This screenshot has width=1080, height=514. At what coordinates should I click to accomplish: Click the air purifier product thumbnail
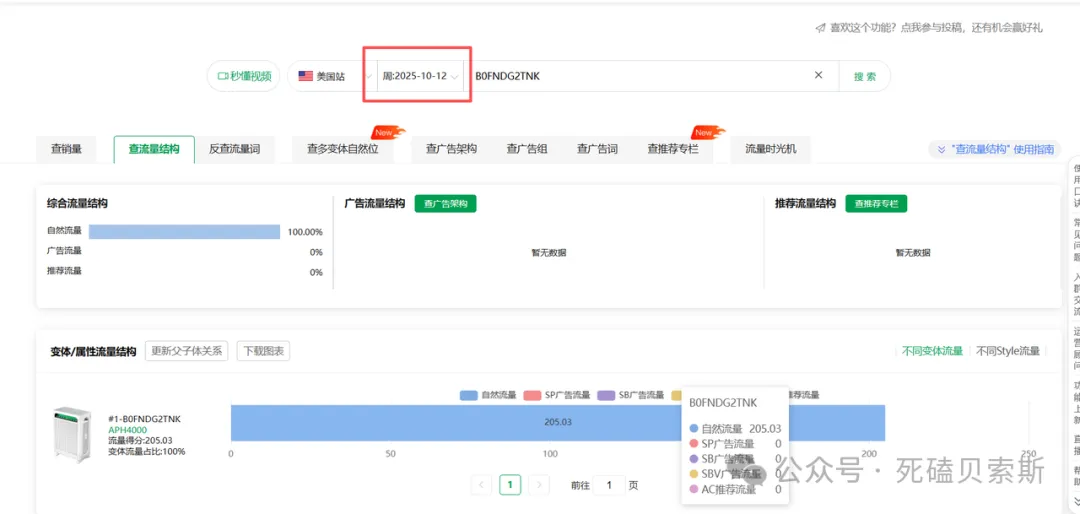(x=72, y=434)
